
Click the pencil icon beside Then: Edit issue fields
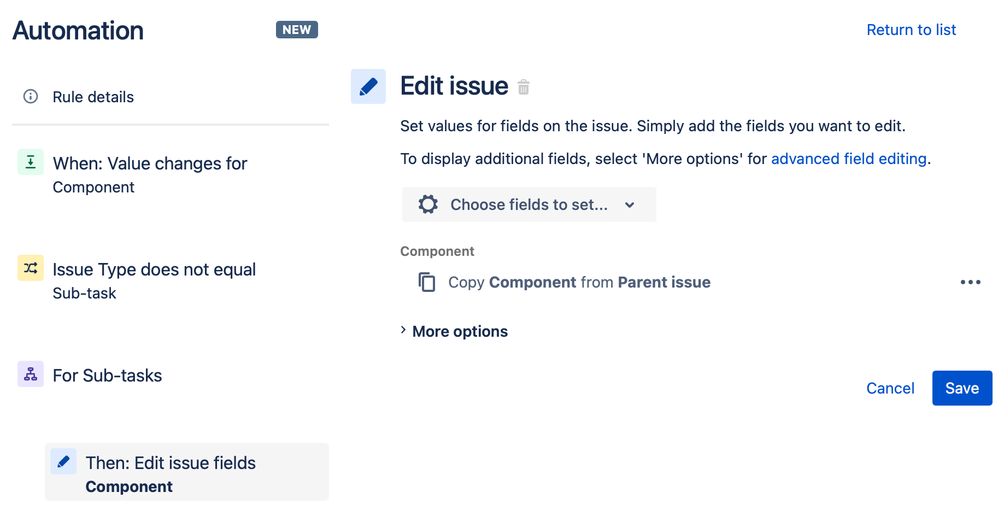pos(64,462)
